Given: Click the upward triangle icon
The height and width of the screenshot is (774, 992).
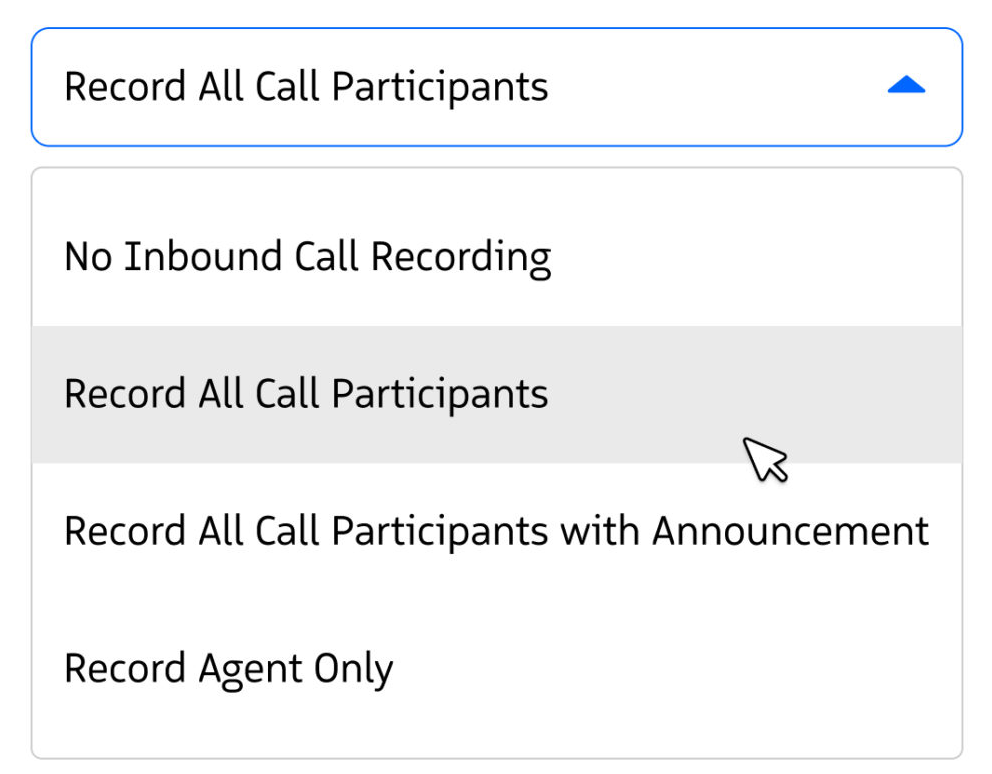Looking at the screenshot, I should pyautogui.click(x=906, y=87).
